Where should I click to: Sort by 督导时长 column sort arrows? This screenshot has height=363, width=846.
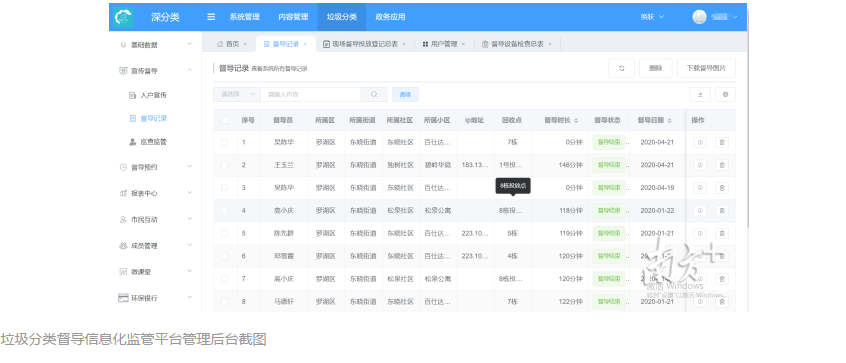(576, 120)
